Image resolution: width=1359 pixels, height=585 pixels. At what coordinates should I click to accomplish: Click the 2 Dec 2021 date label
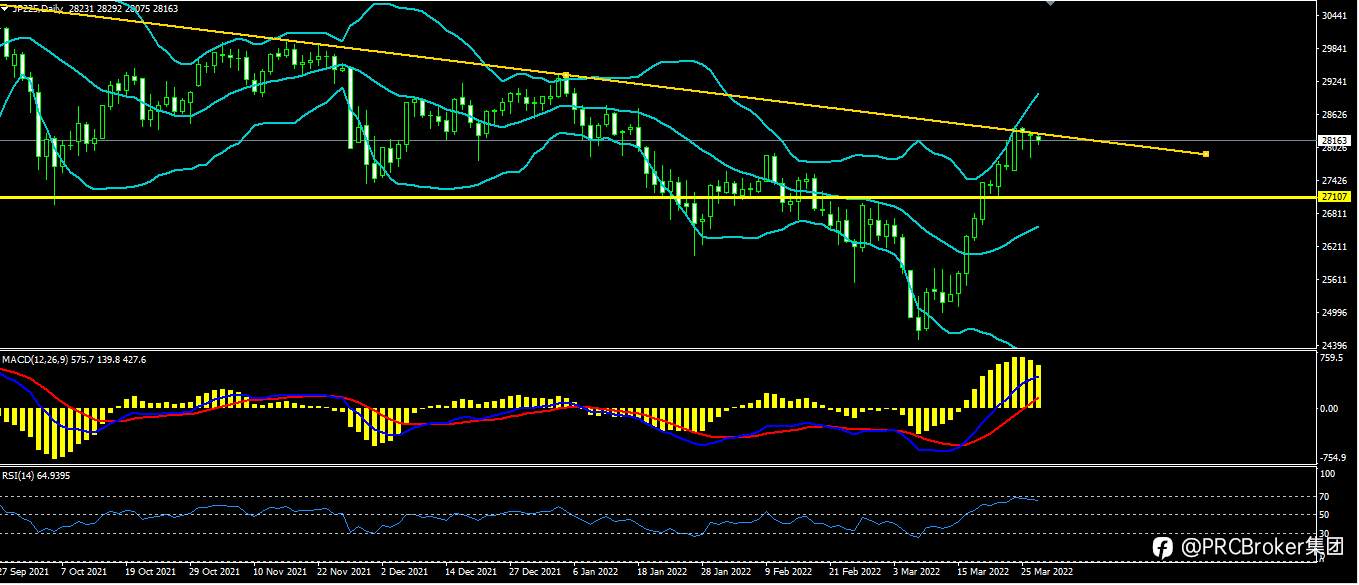click(405, 573)
